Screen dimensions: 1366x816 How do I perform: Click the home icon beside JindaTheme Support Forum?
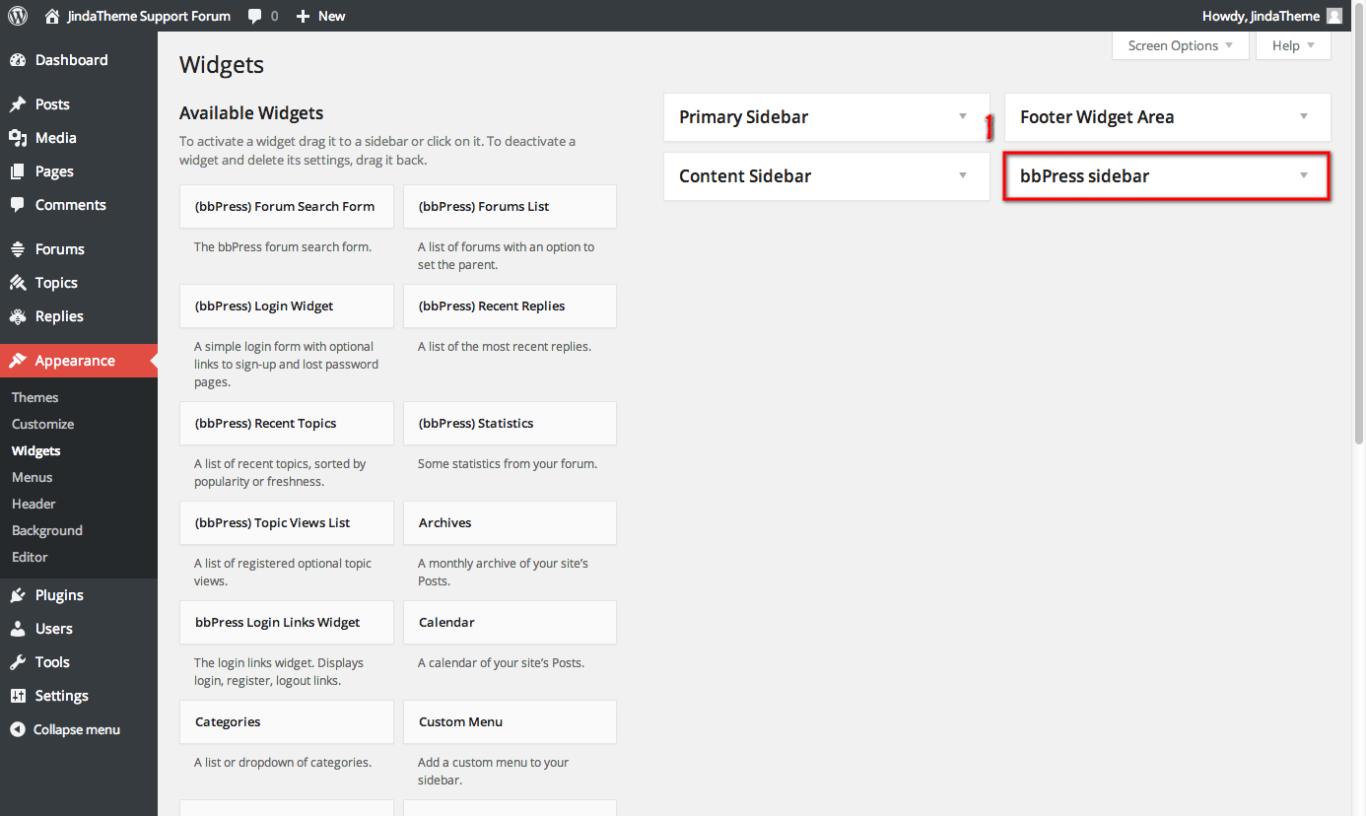pyautogui.click(x=52, y=16)
